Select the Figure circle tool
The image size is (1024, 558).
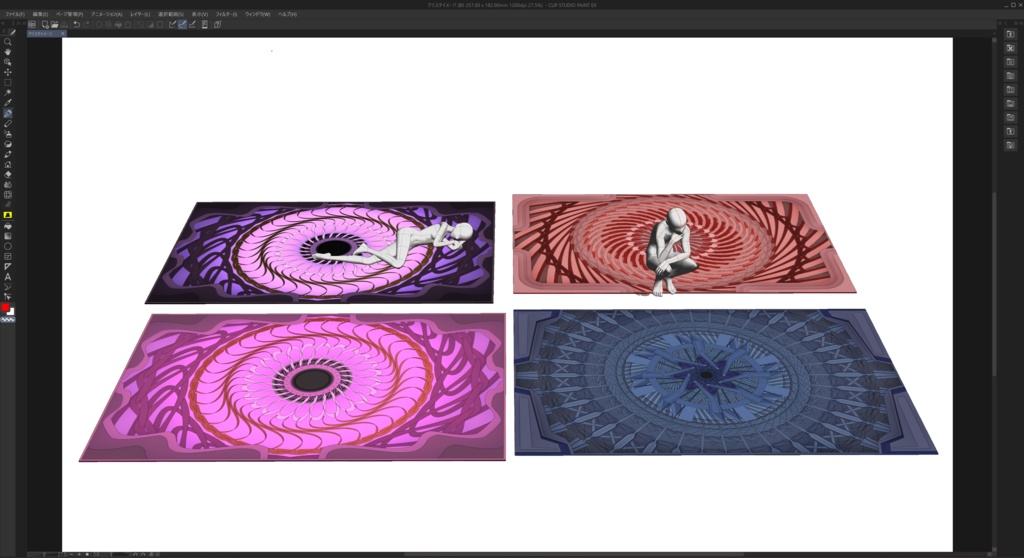pyautogui.click(x=8, y=246)
